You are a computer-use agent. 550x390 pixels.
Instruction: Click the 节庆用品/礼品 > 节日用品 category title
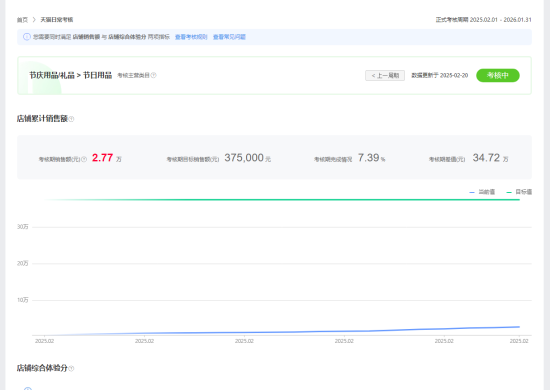(71, 75)
